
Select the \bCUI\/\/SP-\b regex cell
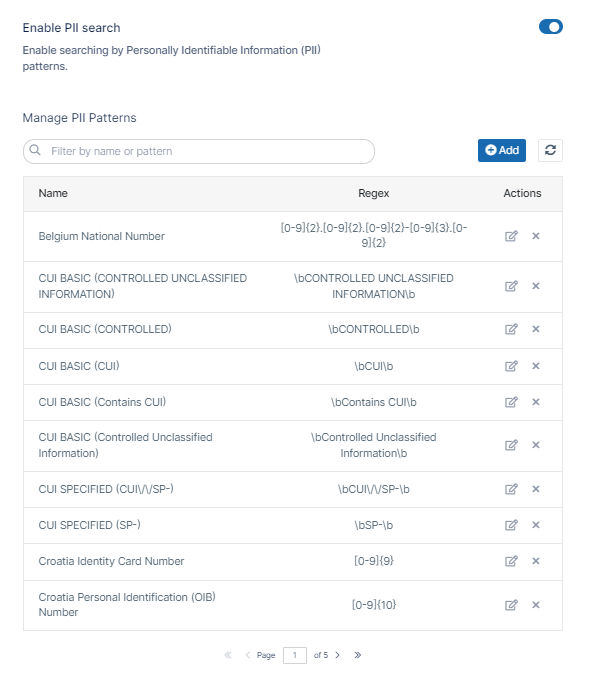click(x=374, y=490)
